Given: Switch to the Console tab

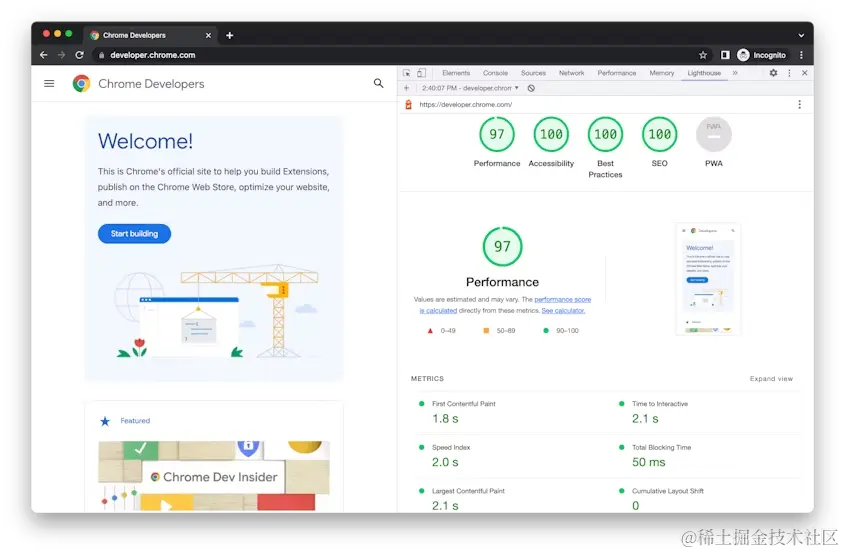Looking at the screenshot, I should click(495, 73).
